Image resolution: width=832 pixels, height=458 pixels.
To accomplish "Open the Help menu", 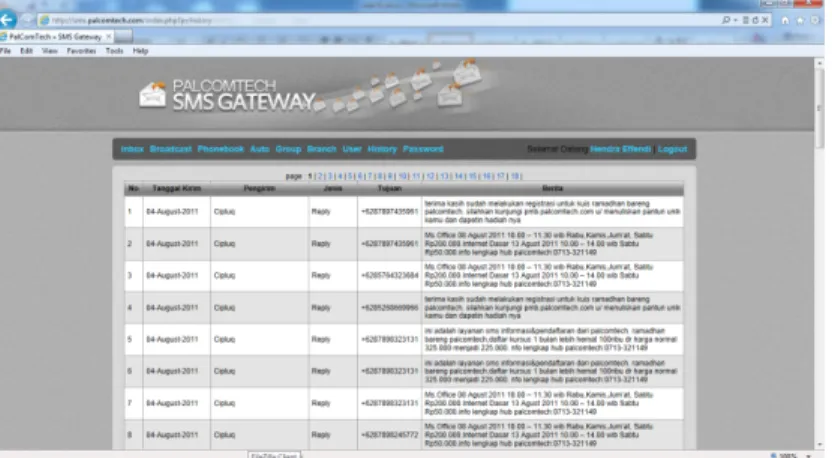I will tap(140, 51).
